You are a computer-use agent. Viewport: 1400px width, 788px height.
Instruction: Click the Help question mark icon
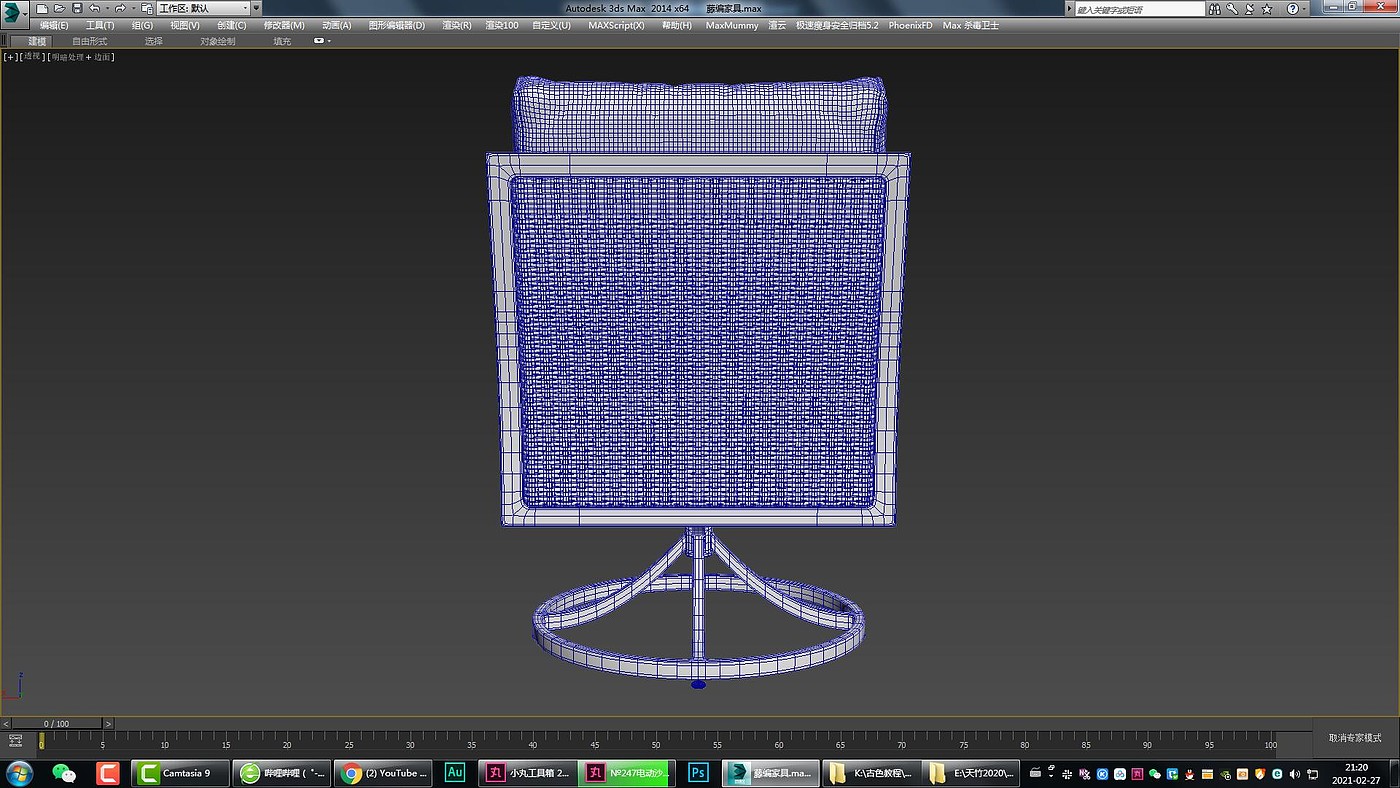[x=1292, y=8]
